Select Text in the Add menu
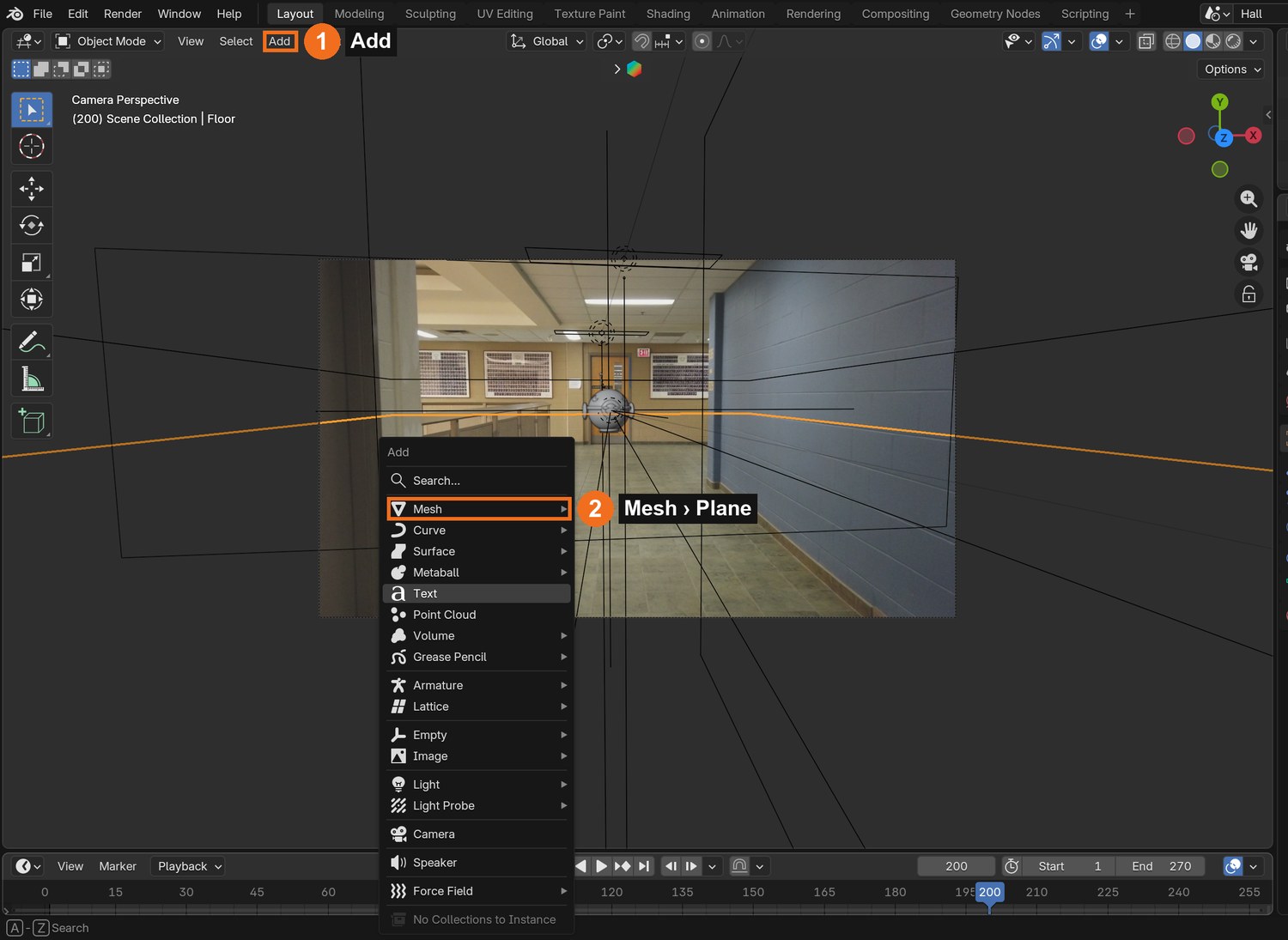Image resolution: width=1288 pixels, height=940 pixels. (x=478, y=594)
